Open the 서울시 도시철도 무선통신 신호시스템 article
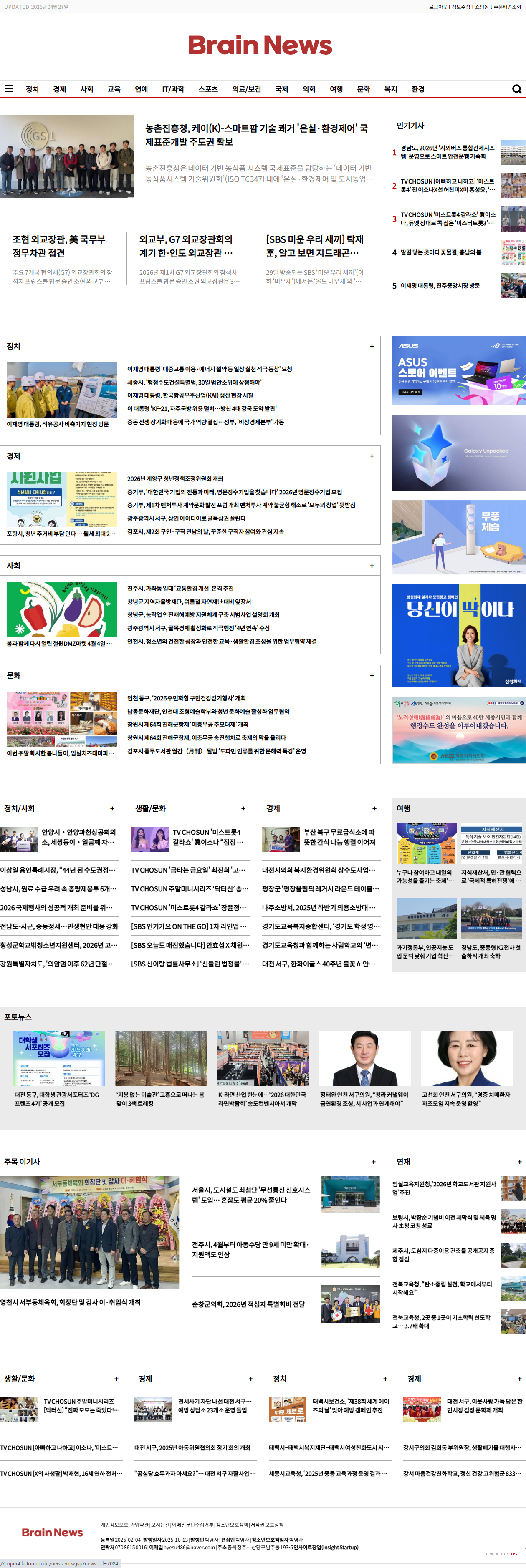526x1568 pixels. pos(251,1194)
